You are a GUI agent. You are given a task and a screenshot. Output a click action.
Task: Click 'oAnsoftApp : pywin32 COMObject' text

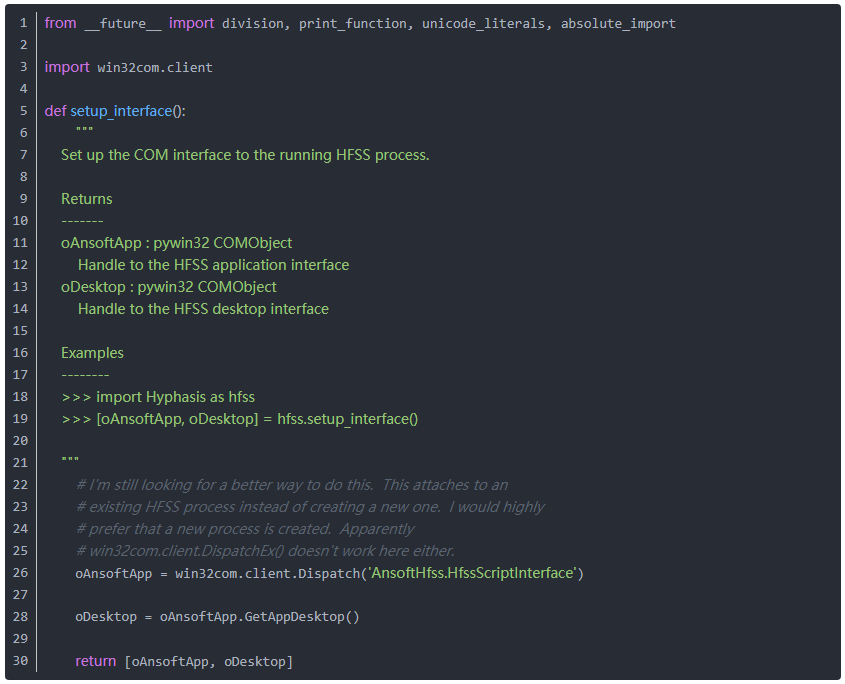pos(176,243)
